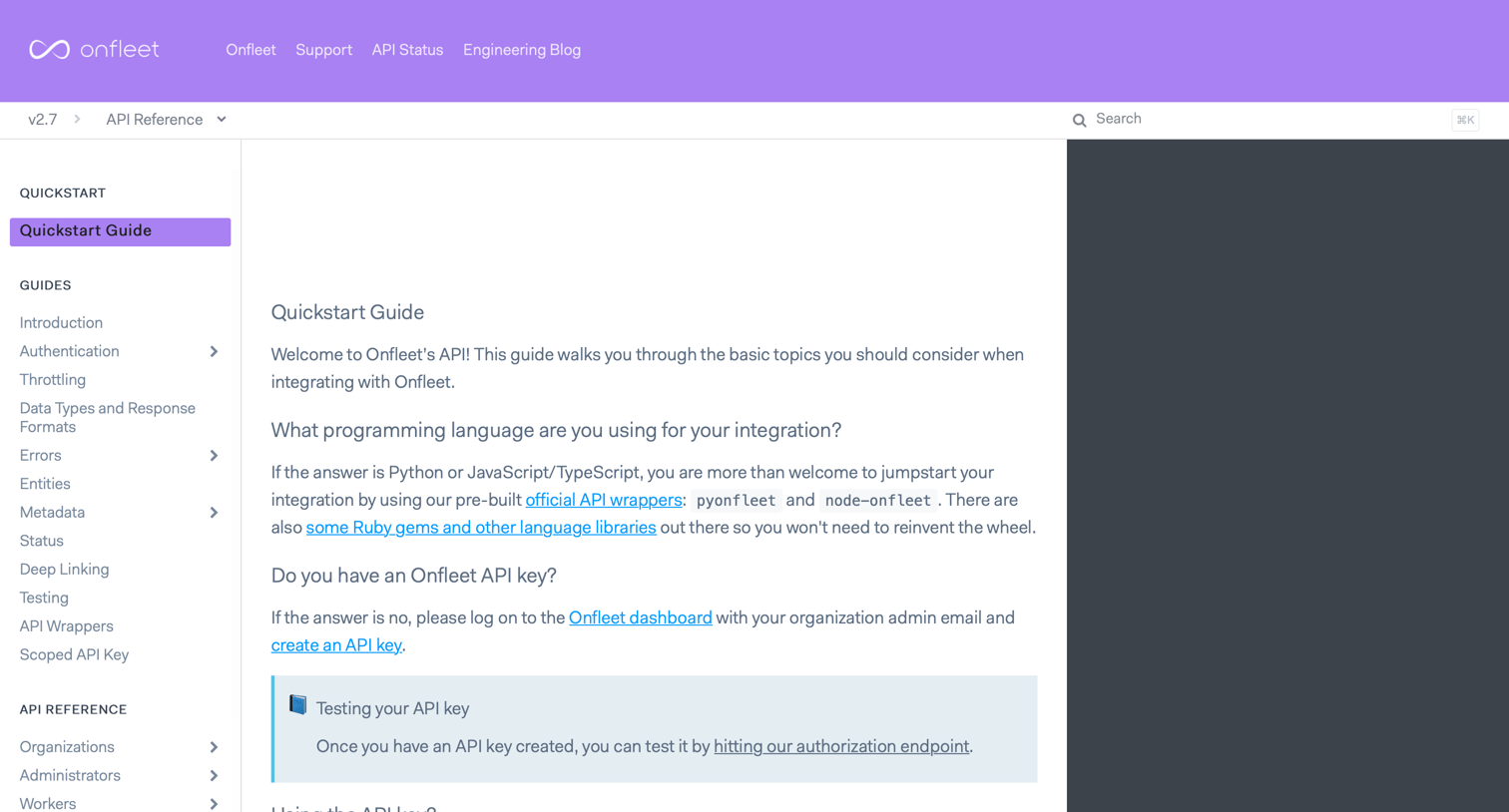Expand the Organizations reference chevron

[214, 747]
